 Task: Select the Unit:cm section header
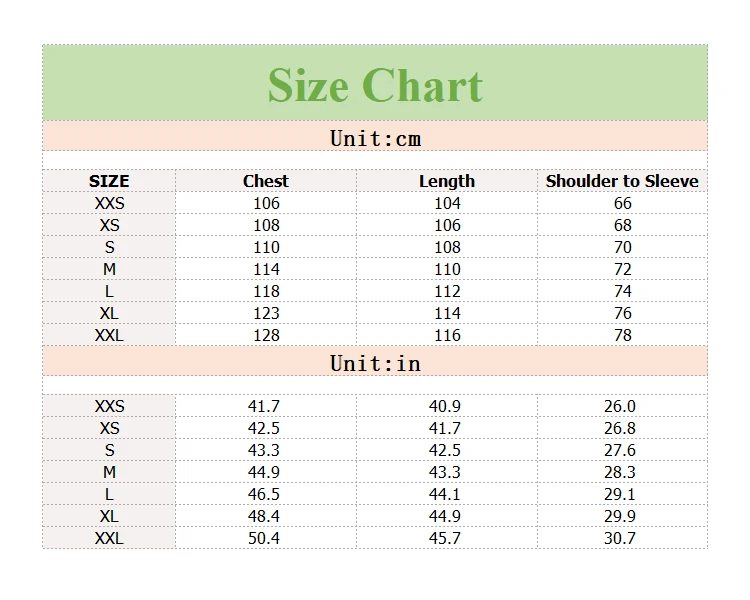coord(375,138)
